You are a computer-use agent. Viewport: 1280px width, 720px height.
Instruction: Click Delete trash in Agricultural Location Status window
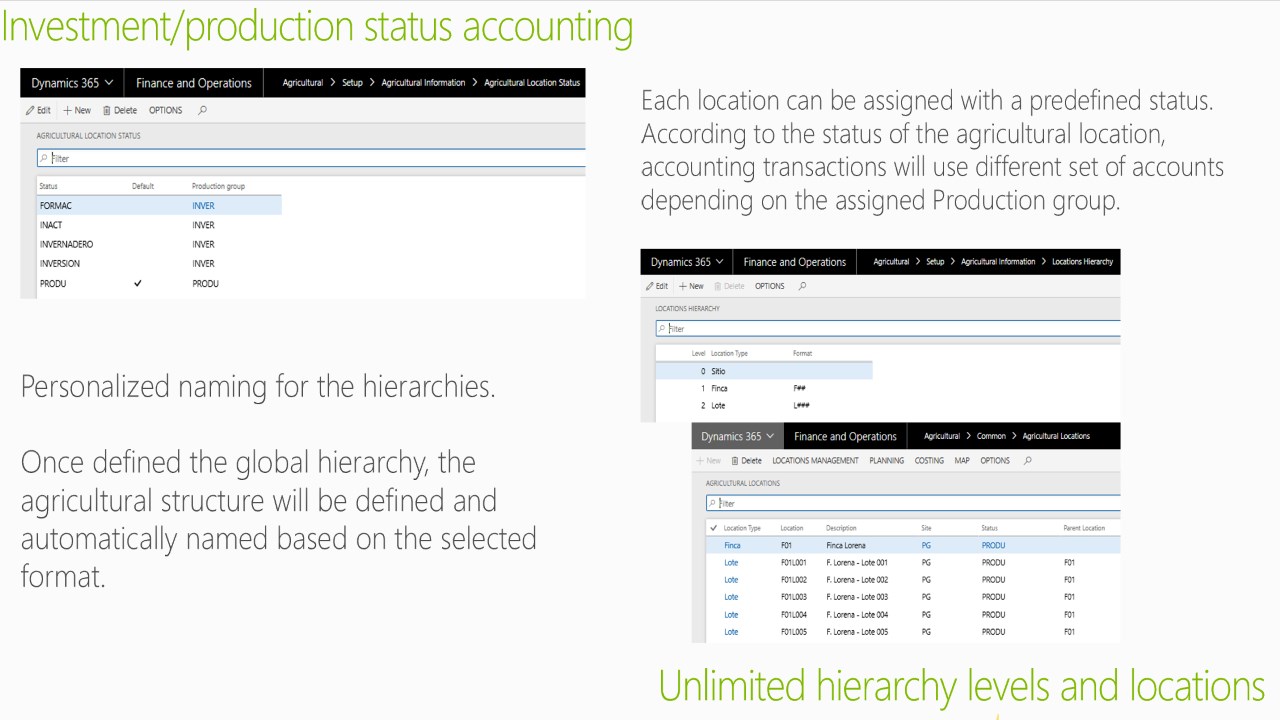point(120,111)
